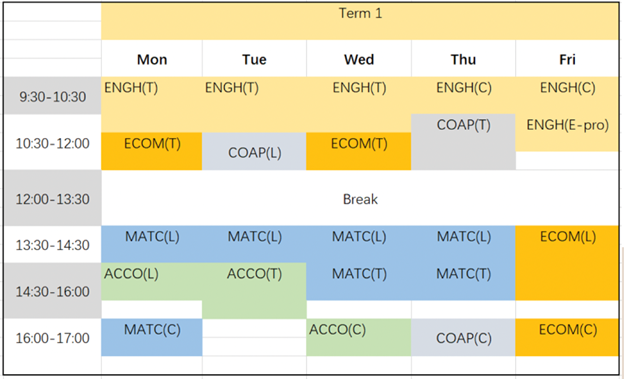Screen dimensions: 624x379
Task: Click the Break cell
Action: pyautogui.click(x=360, y=198)
